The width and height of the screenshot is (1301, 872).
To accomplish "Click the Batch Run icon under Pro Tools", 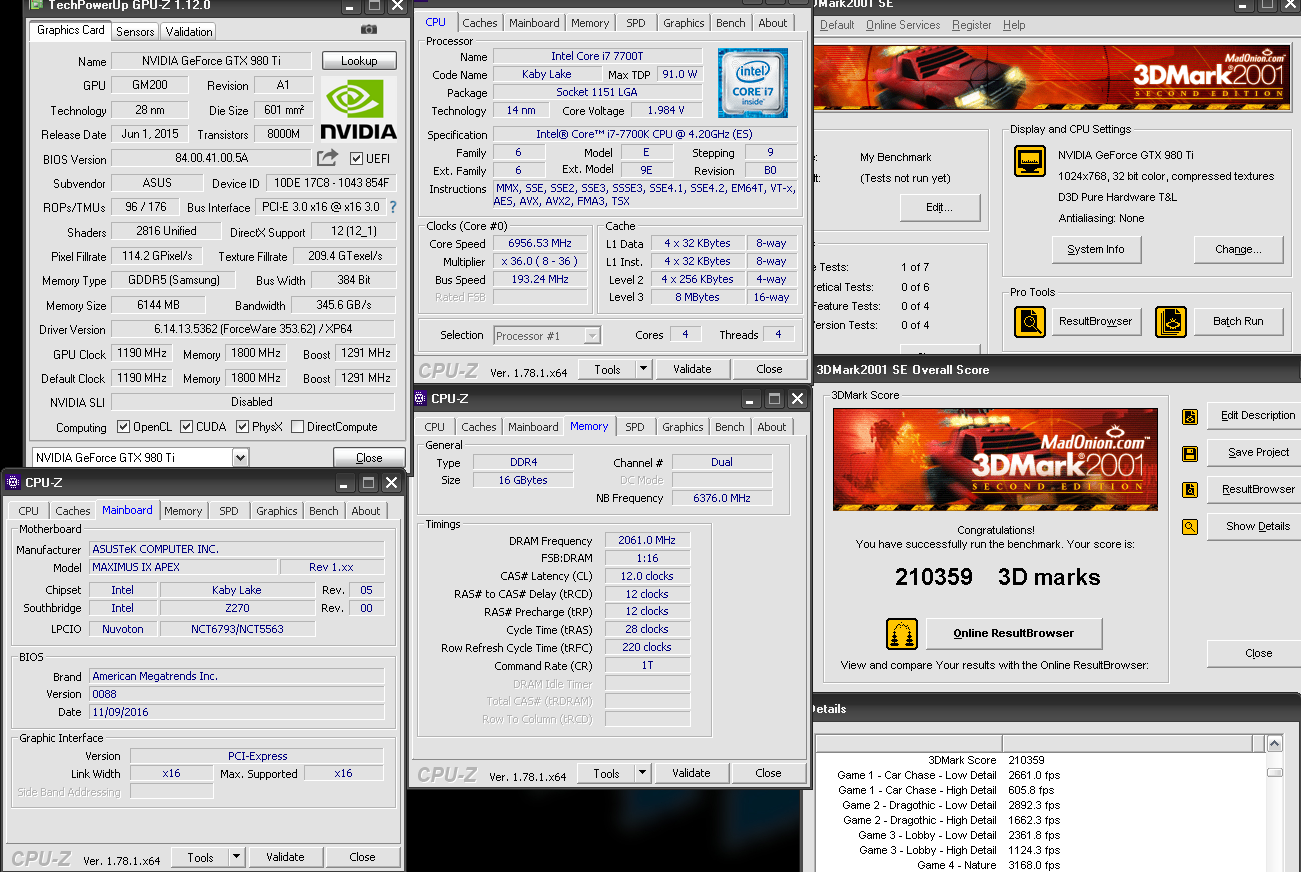I will tap(1171, 321).
